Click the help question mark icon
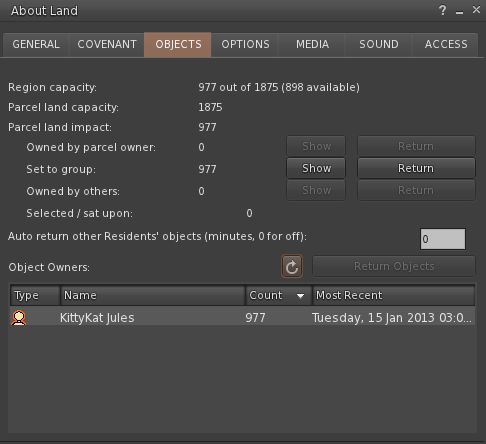 point(442,10)
